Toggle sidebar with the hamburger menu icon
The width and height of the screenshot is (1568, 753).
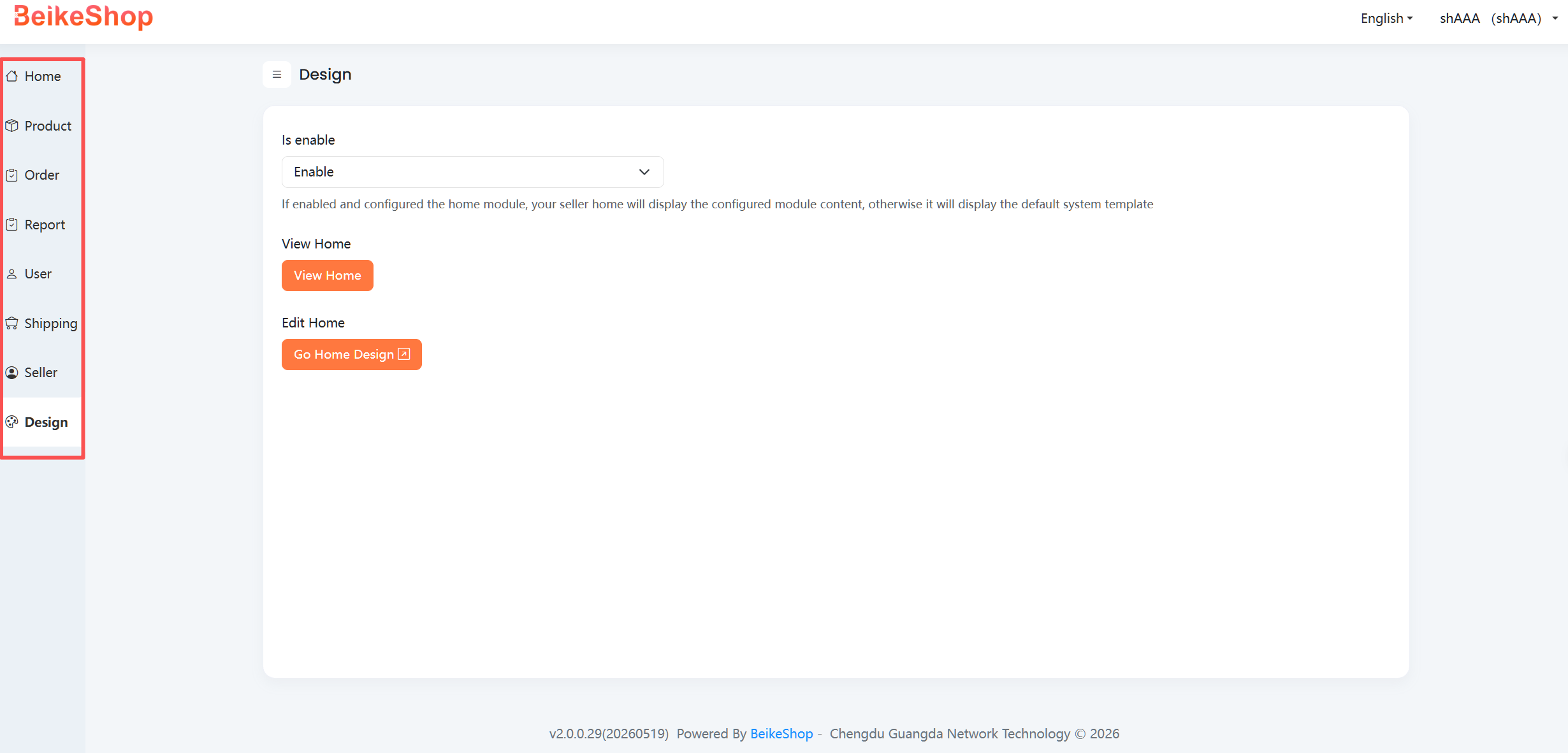(x=277, y=75)
